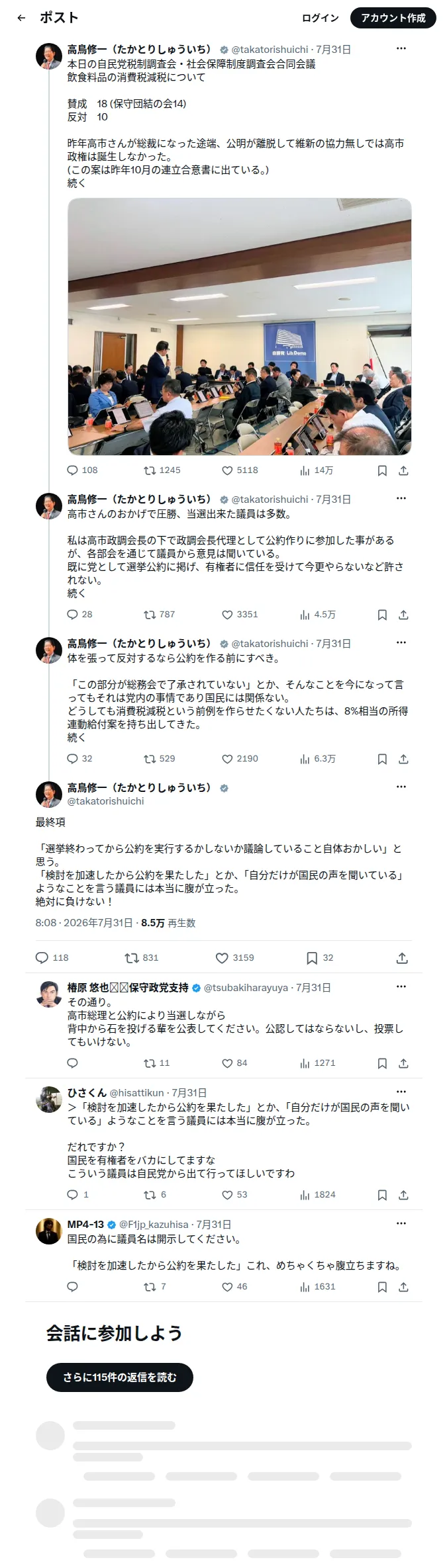Open the meeting room photo

point(240,326)
